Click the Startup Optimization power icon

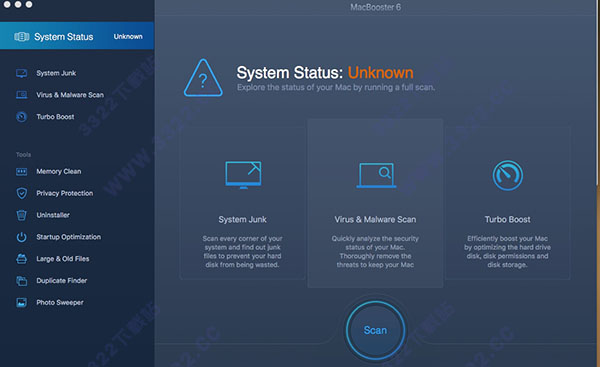[x=21, y=237]
